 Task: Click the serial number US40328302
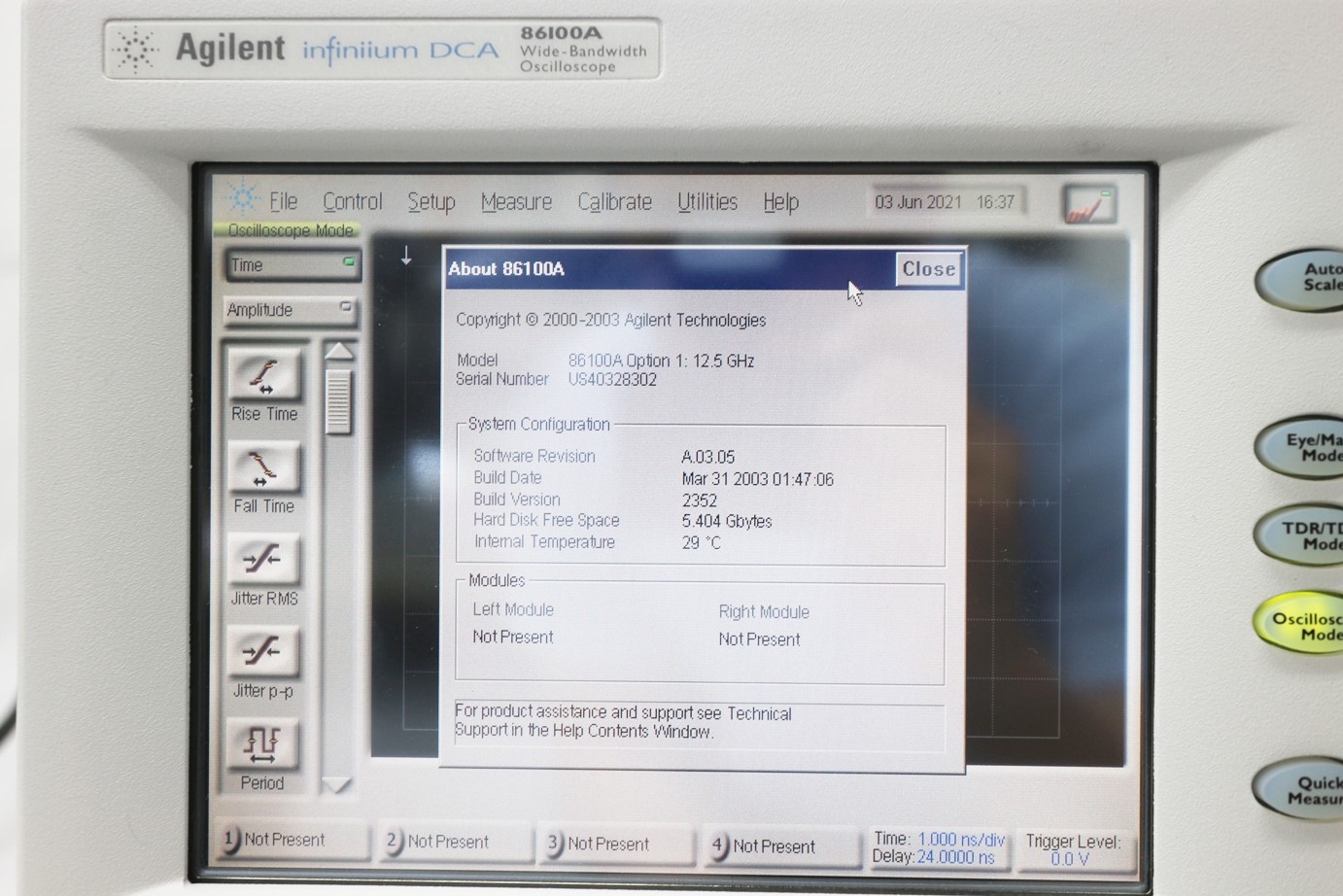pos(612,380)
